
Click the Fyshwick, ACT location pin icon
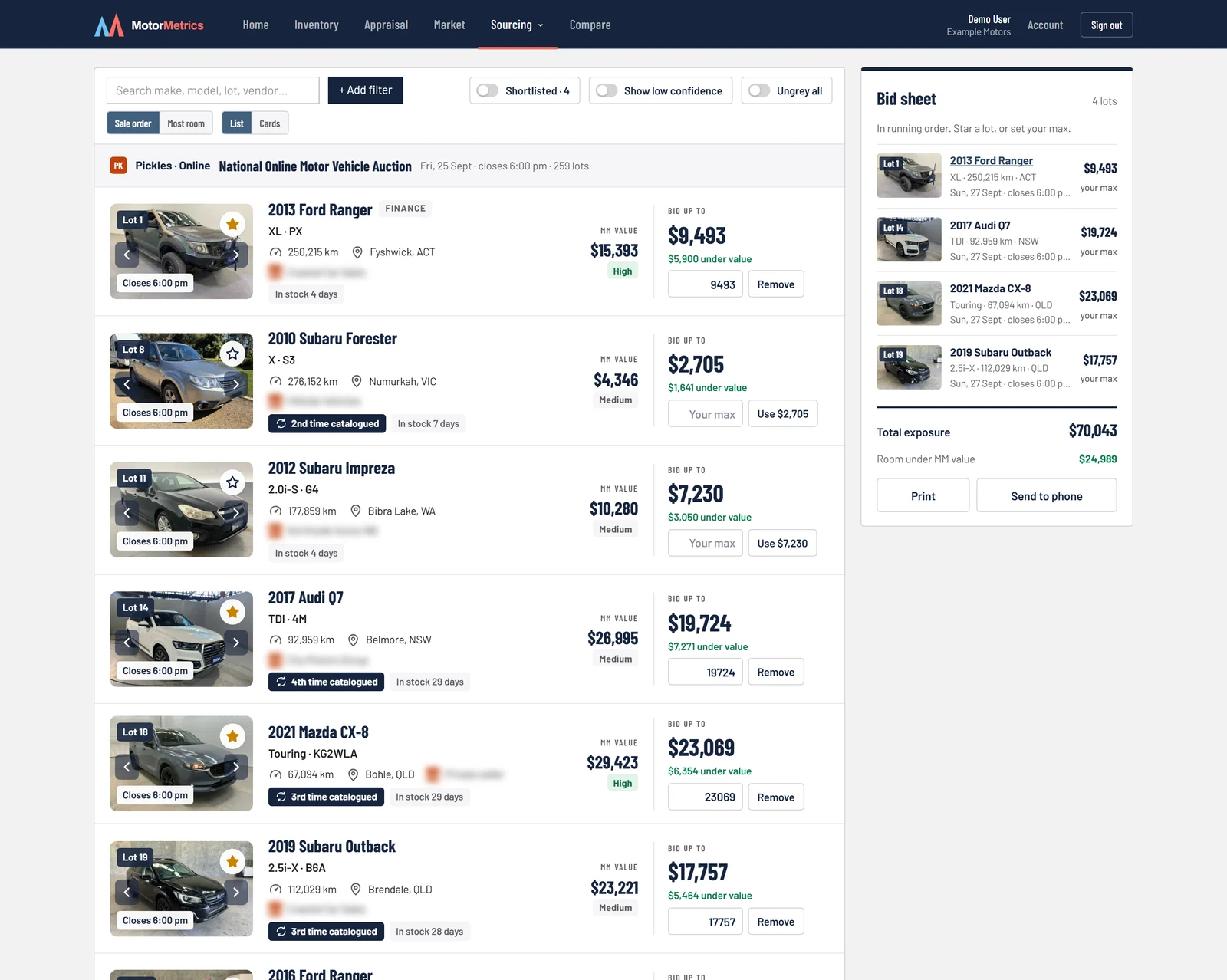click(357, 252)
